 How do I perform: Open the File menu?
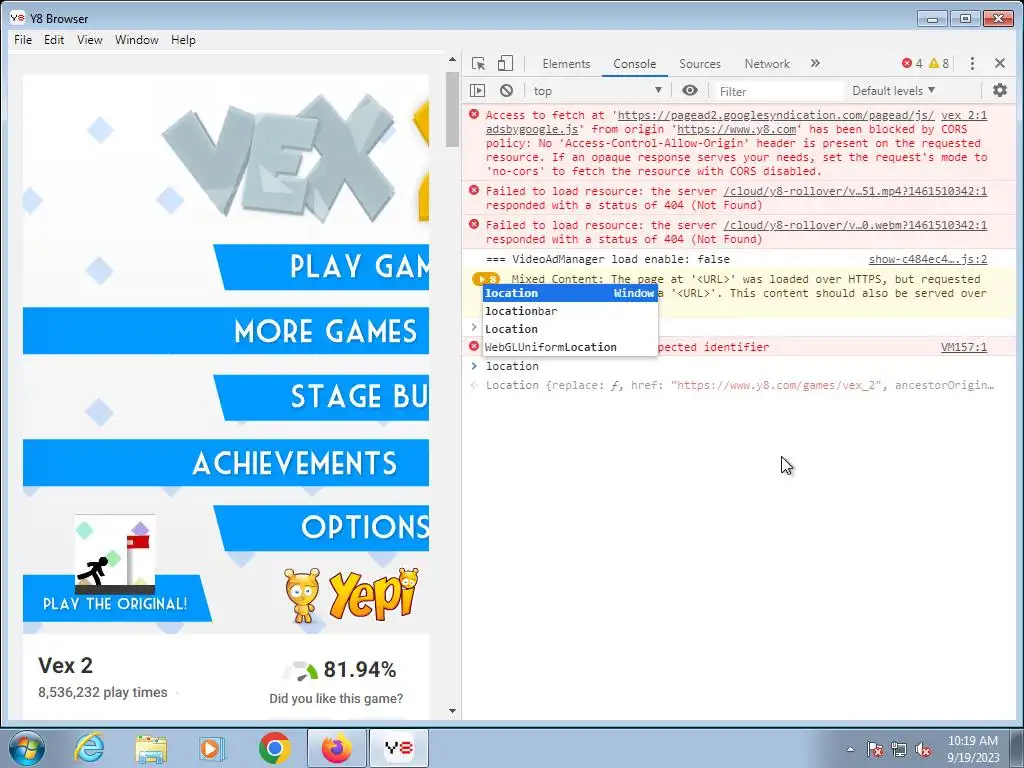click(x=23, y=40)
